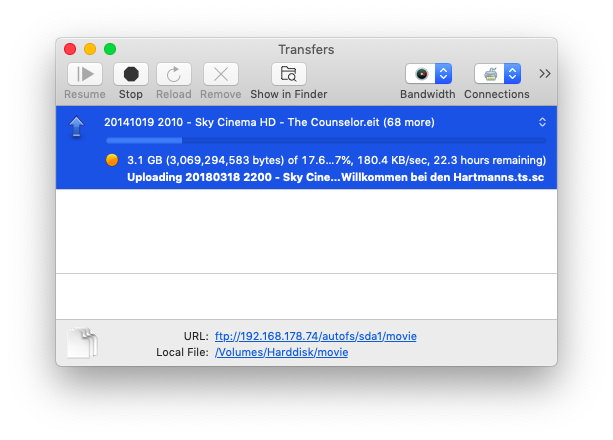Open the ftp://192.168.178.74 URL link
Image resolution: width=613 pixels, height=440 pixels.
[315, 336]
